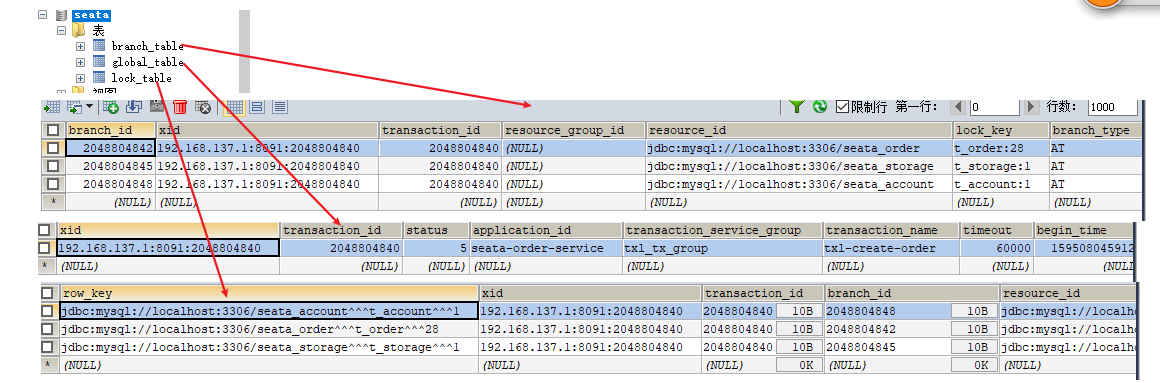Click the green refresh icon
The width and height of the screenshot is (1160, 383).
point(819,106)
